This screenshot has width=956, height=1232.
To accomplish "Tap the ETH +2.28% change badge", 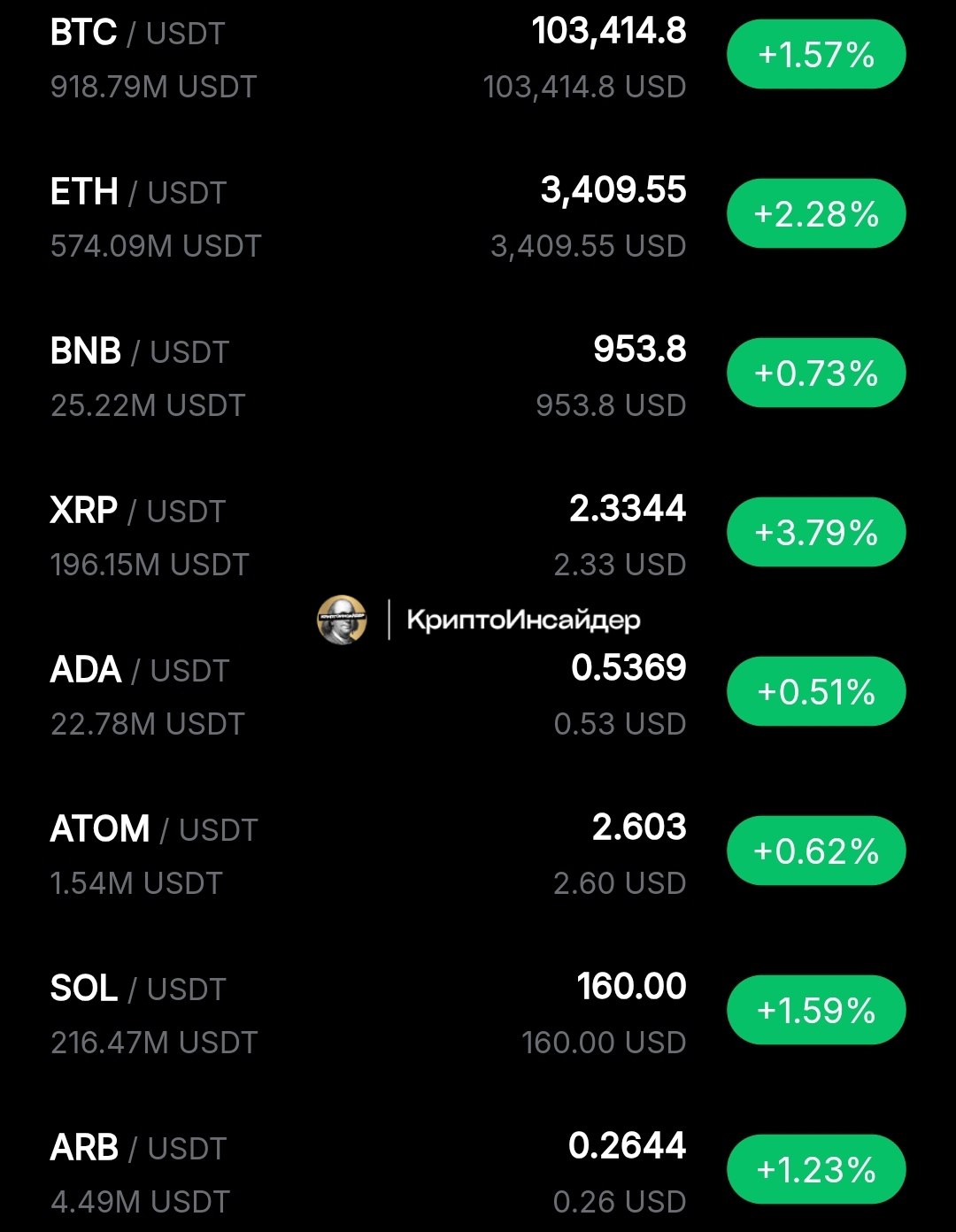I will [816, 214].
